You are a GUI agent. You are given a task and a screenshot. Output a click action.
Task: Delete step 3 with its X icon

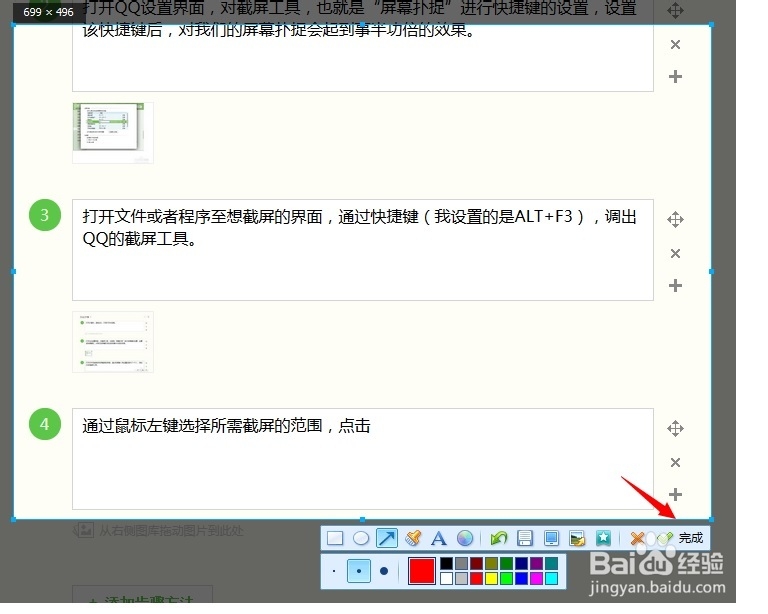point(675,254)
